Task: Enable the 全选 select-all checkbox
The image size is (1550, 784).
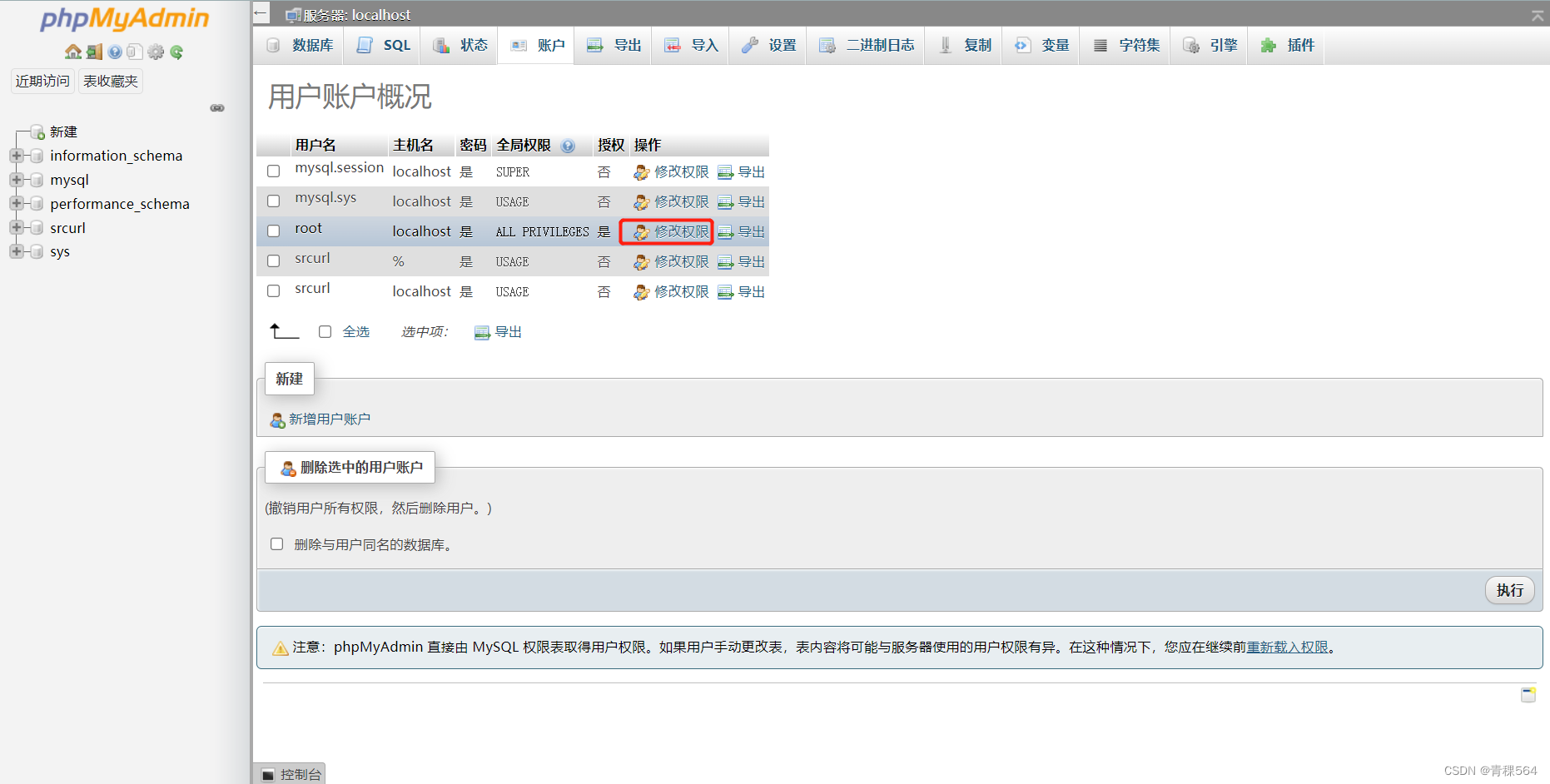Action: tap(325, 330)
